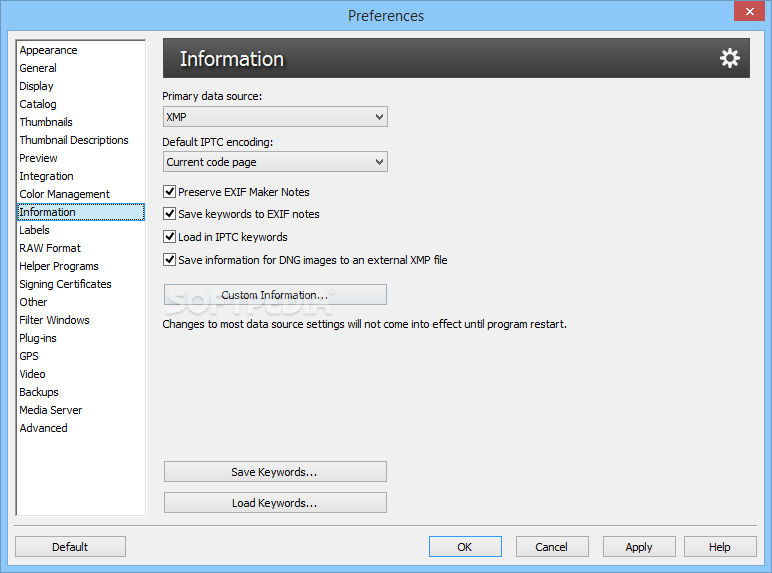Image resolution: width=772 pixels, height=573 pixels.
Task: Go to GPS preferences section
Action: tap(29, 356)
